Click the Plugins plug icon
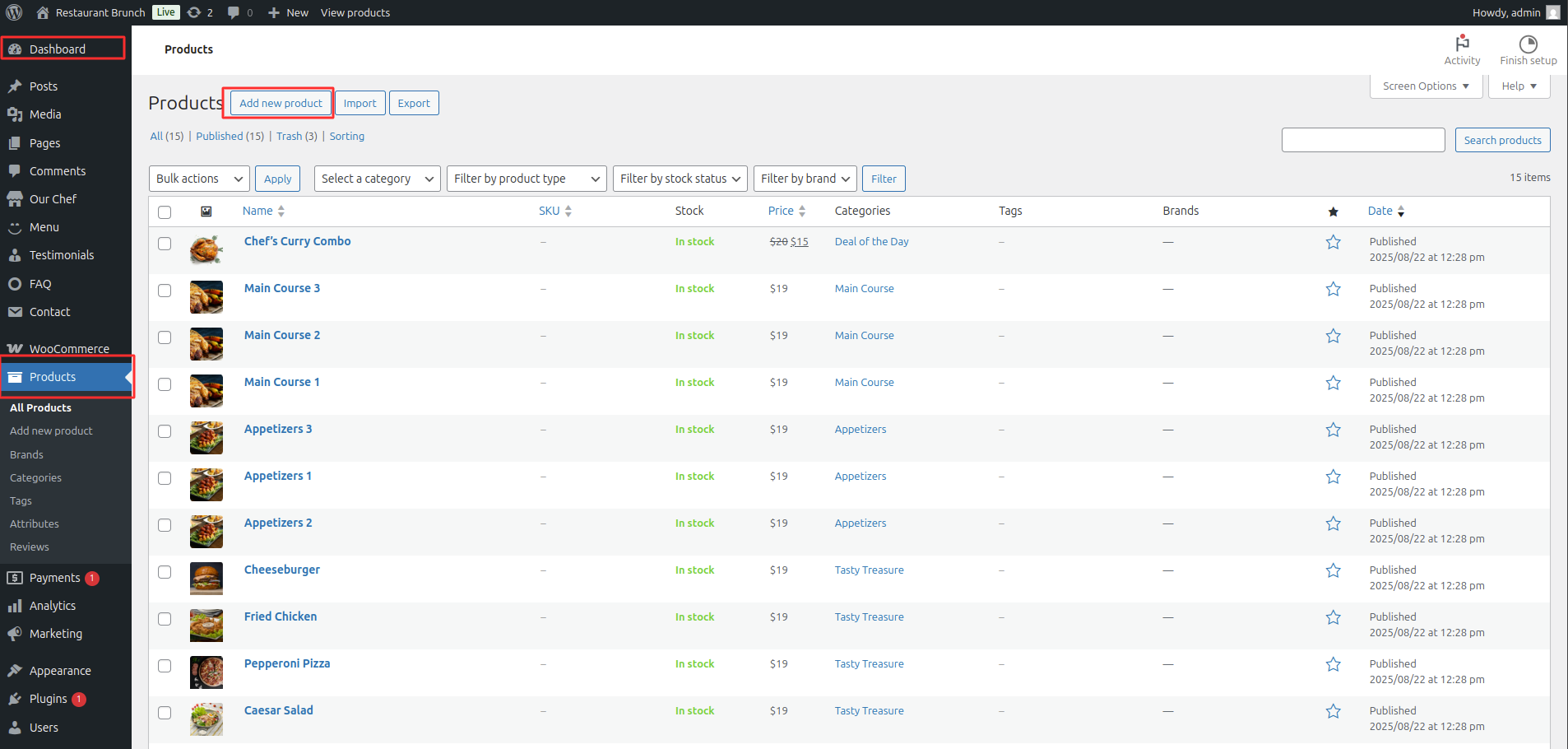This screenshot has height=749, width=1568. click(15, 699)
